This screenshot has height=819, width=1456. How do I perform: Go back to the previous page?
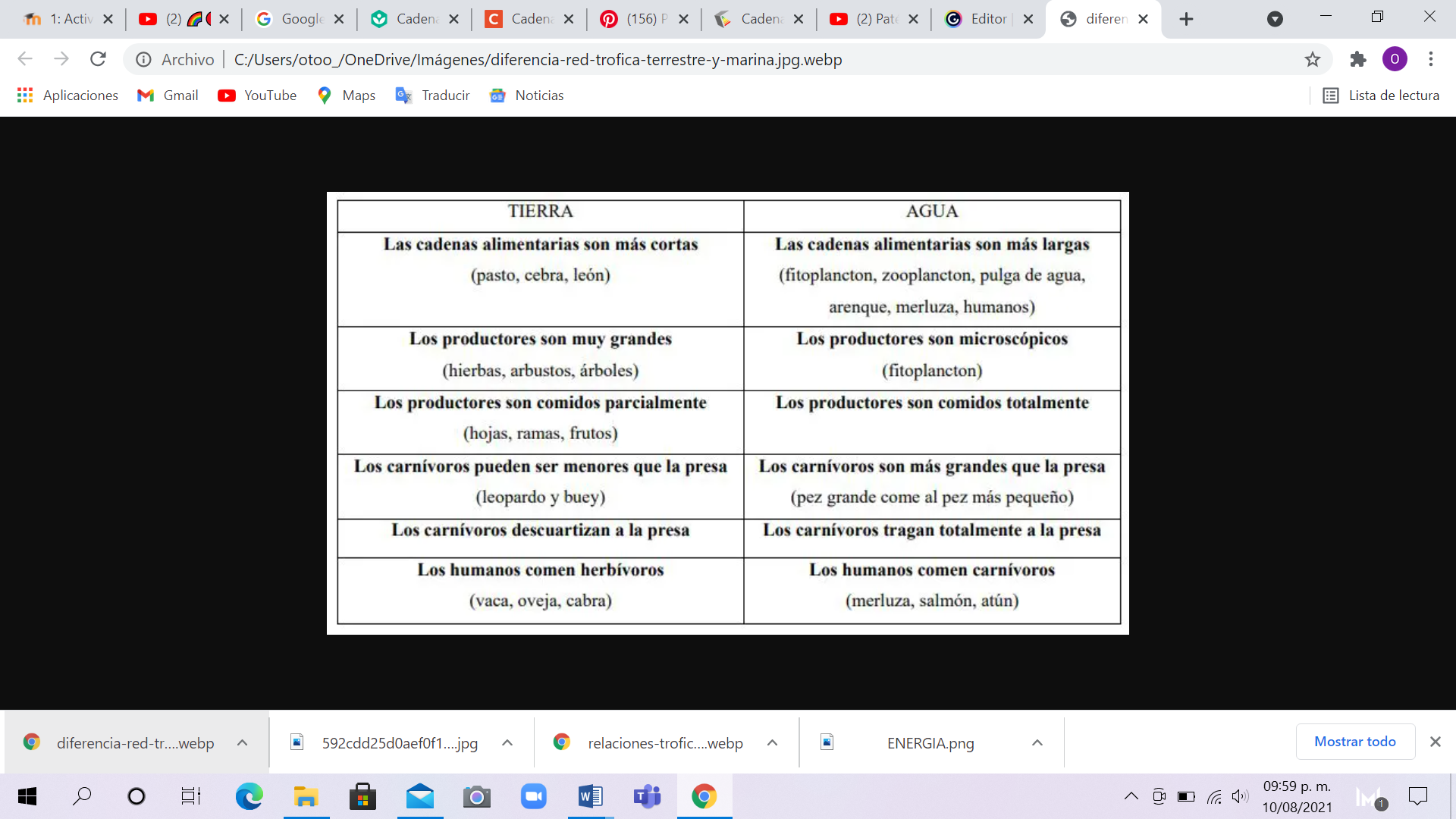click(x=25, y=58)
